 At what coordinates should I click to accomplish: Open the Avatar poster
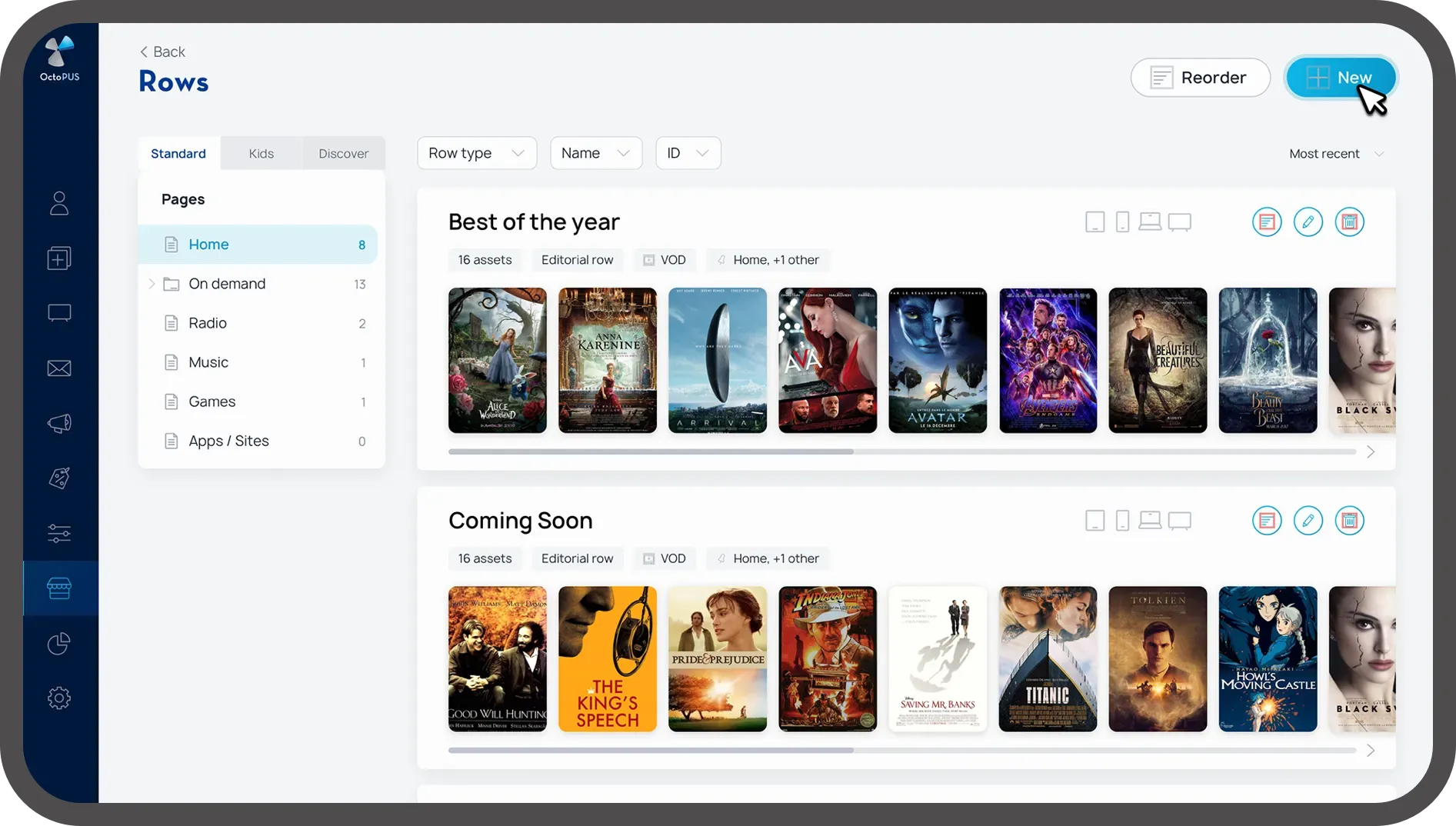click(x=938, y=361)
